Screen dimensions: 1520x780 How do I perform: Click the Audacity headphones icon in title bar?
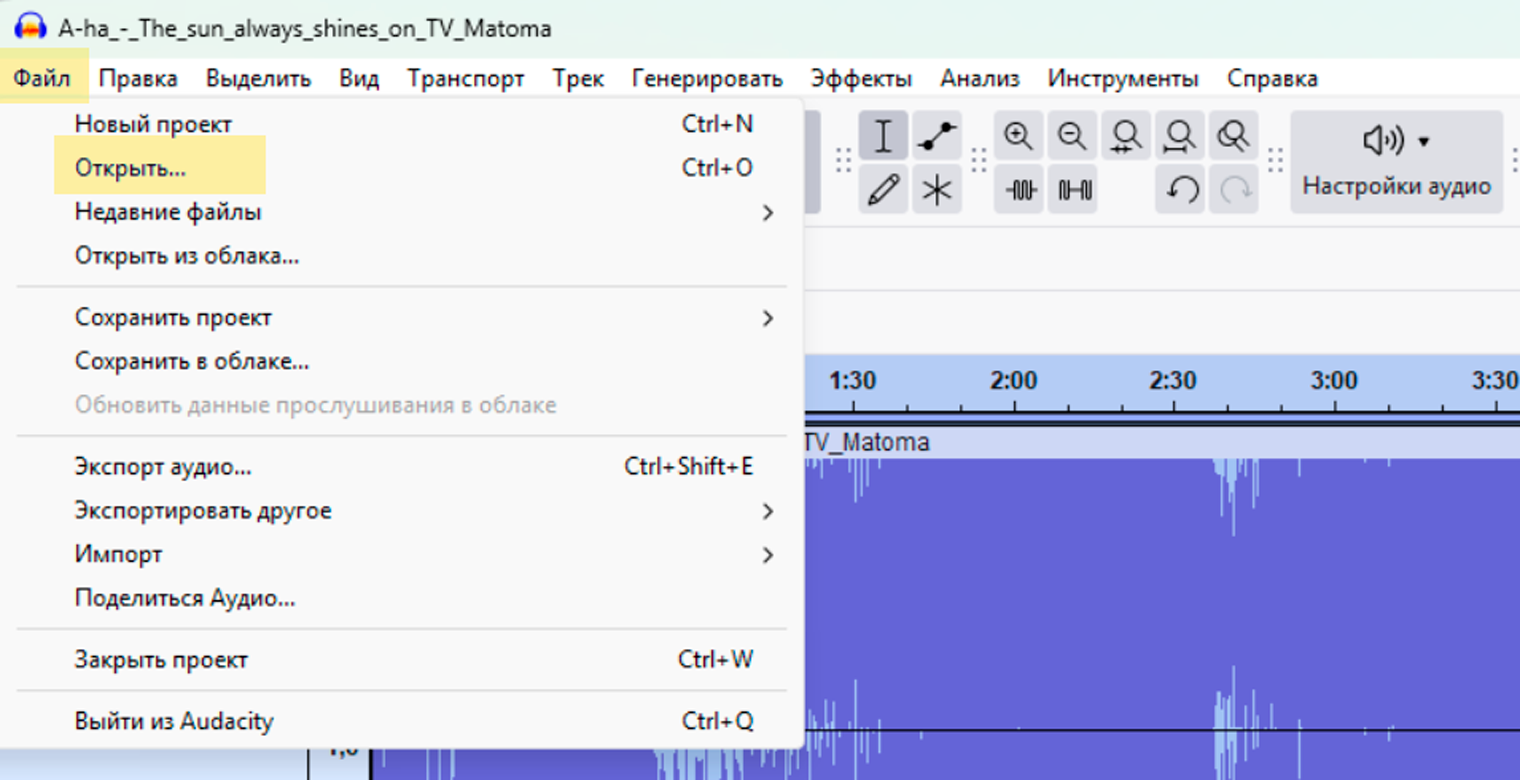pos(30,27)
